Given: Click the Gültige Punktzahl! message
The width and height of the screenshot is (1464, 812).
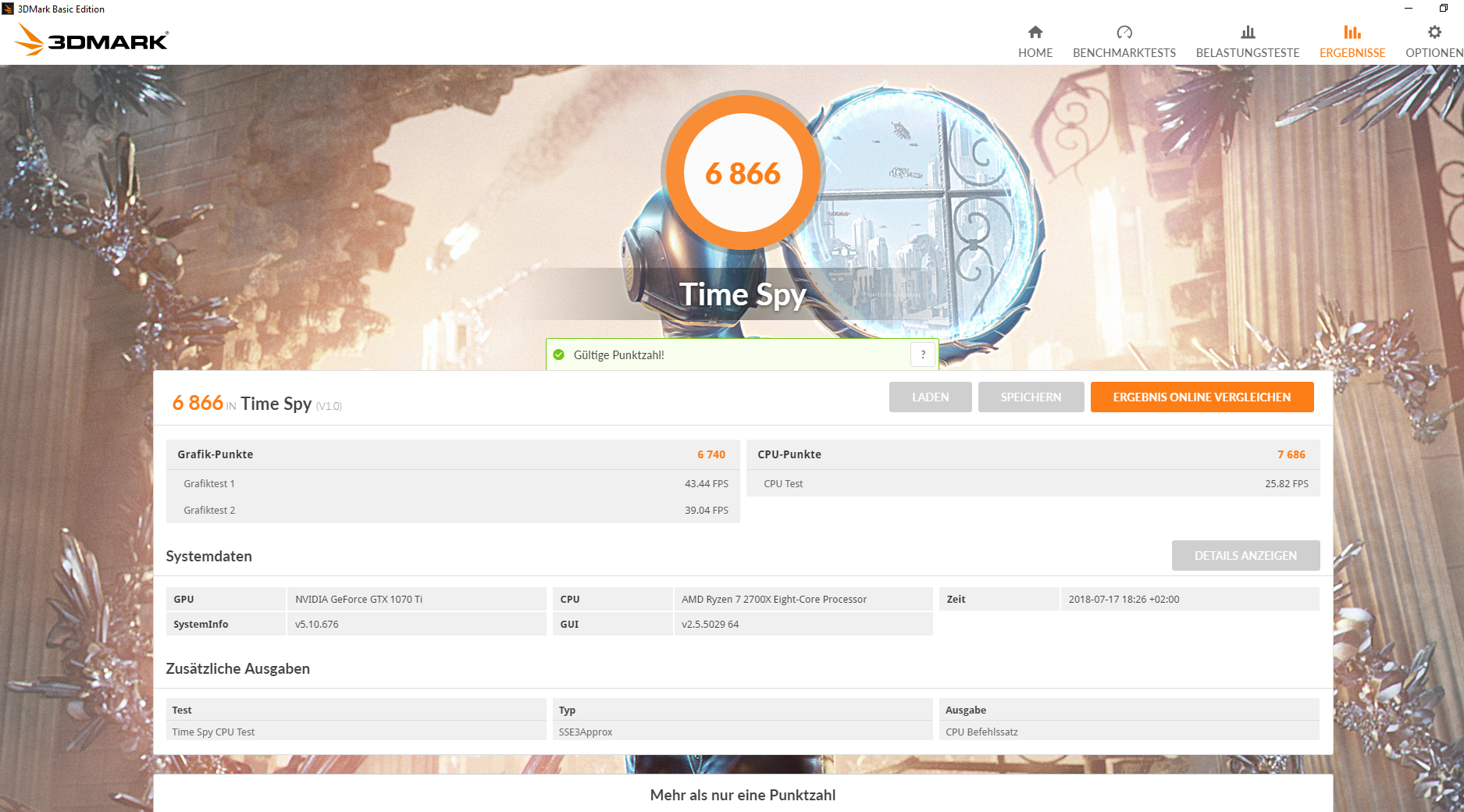Looking at the screenshot, I should click(618, 355).
